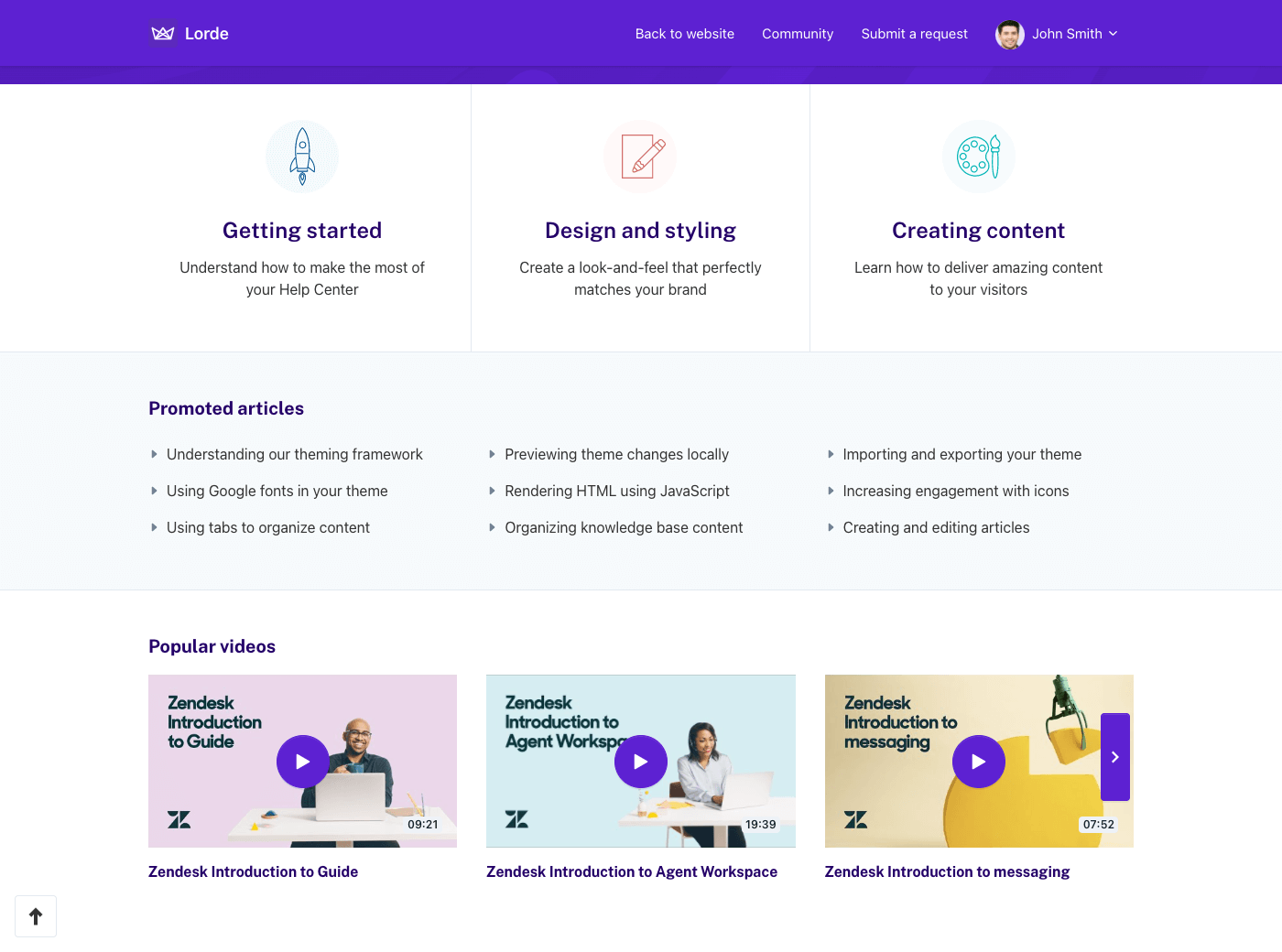This screenshot has height=952, width=1282.
Task: Click the 19:39 duration badge on Agent Workspace video
Action: tap(761, 825)
